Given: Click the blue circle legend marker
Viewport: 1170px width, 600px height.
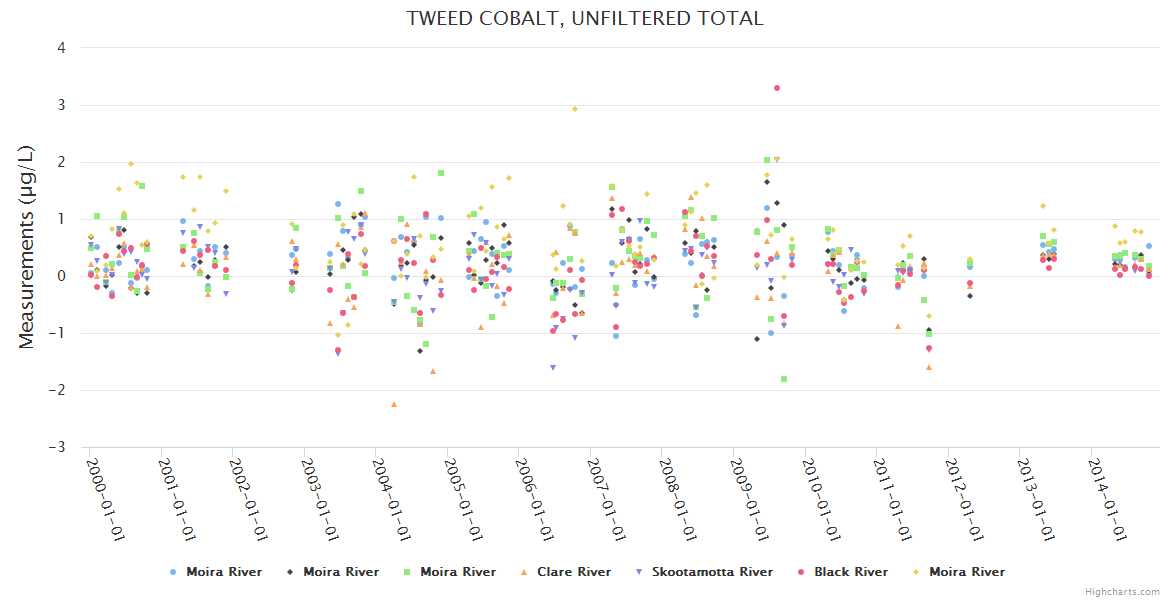Looking at the screenshot, I should [173, 572].
